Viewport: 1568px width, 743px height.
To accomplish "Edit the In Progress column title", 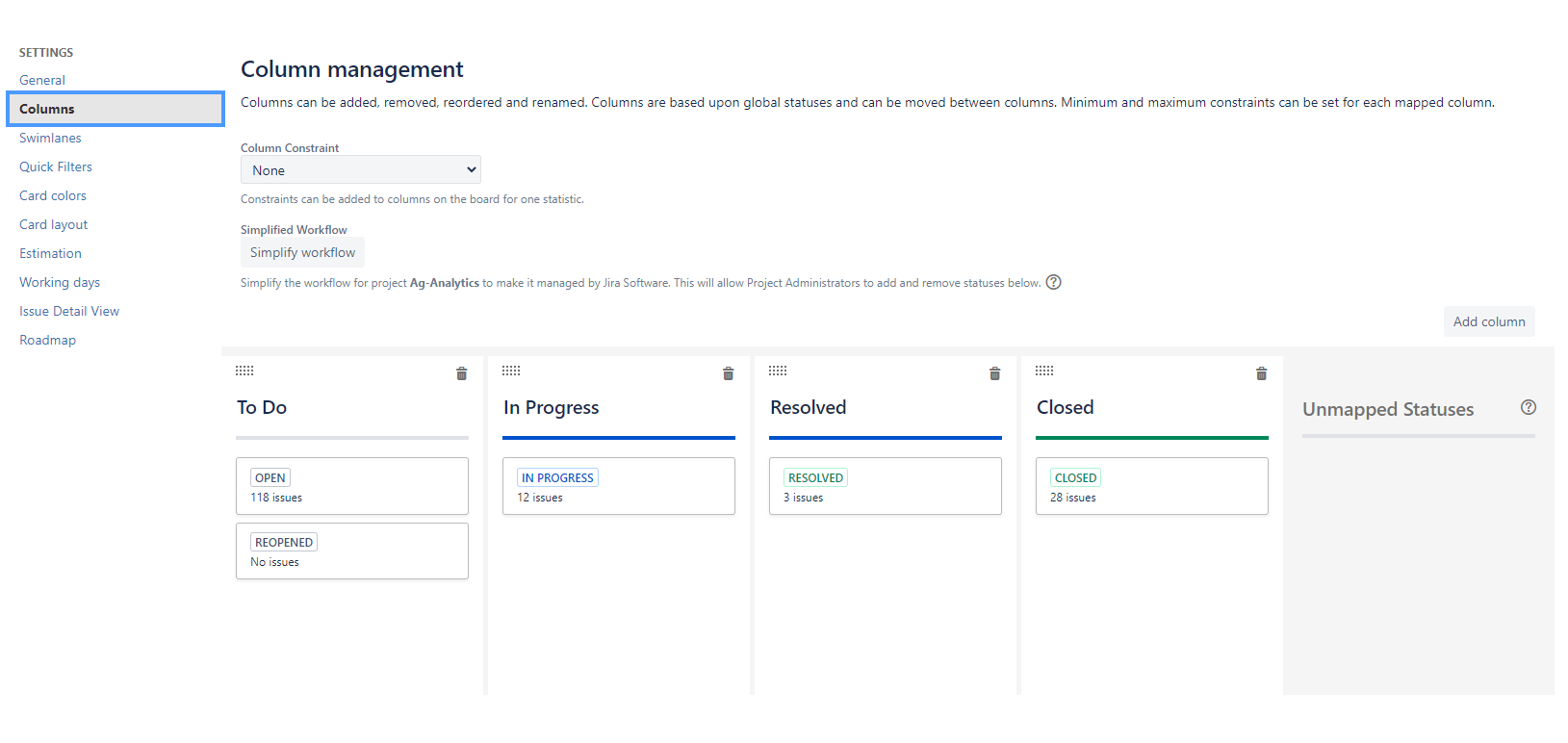I will tap(552, 408).
